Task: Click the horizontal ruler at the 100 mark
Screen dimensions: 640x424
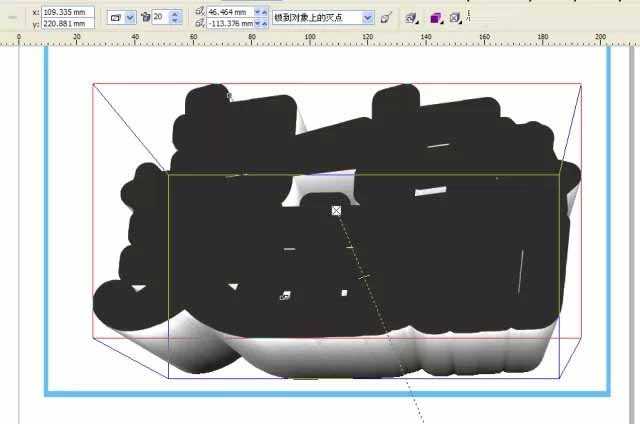Action: (310, 37)
